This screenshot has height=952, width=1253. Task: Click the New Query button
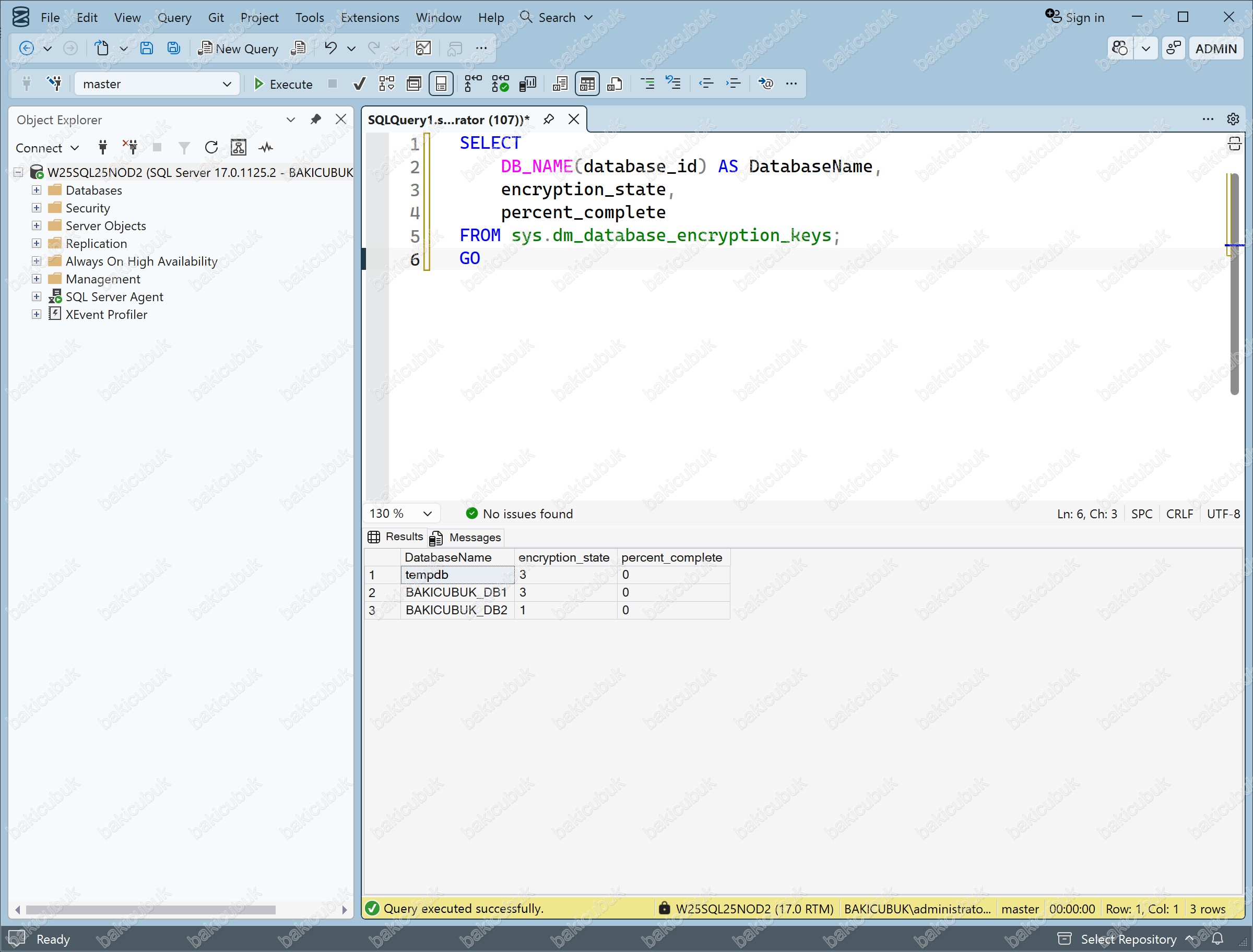tap(238, 49)
